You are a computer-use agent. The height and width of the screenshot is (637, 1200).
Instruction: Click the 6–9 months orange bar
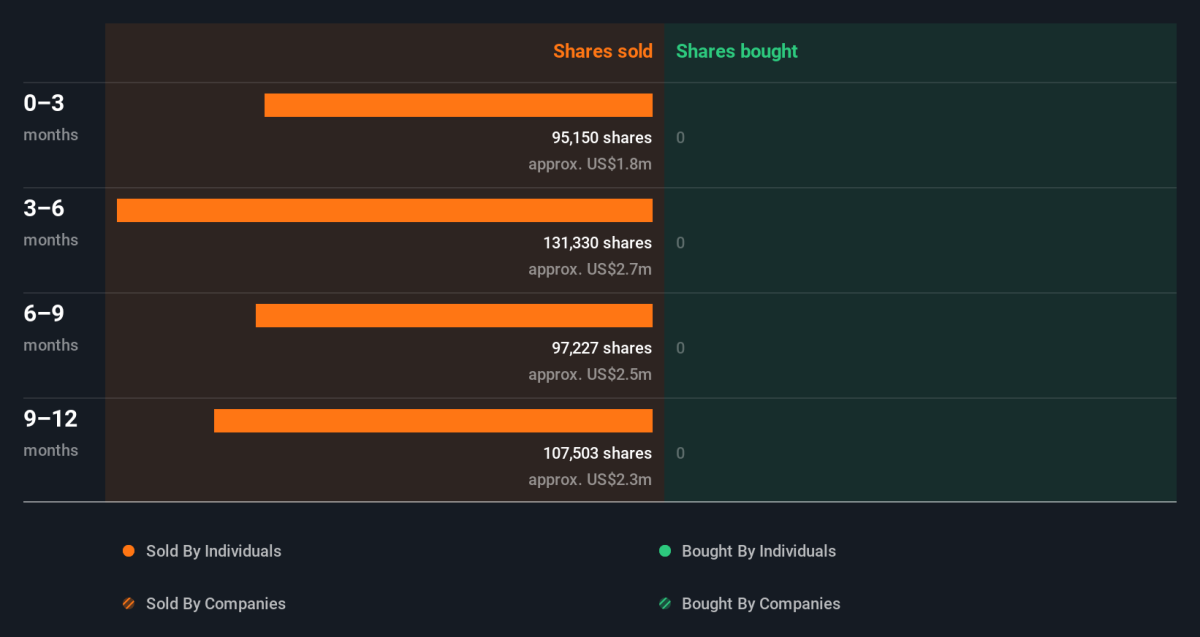(x=454, y=315)
